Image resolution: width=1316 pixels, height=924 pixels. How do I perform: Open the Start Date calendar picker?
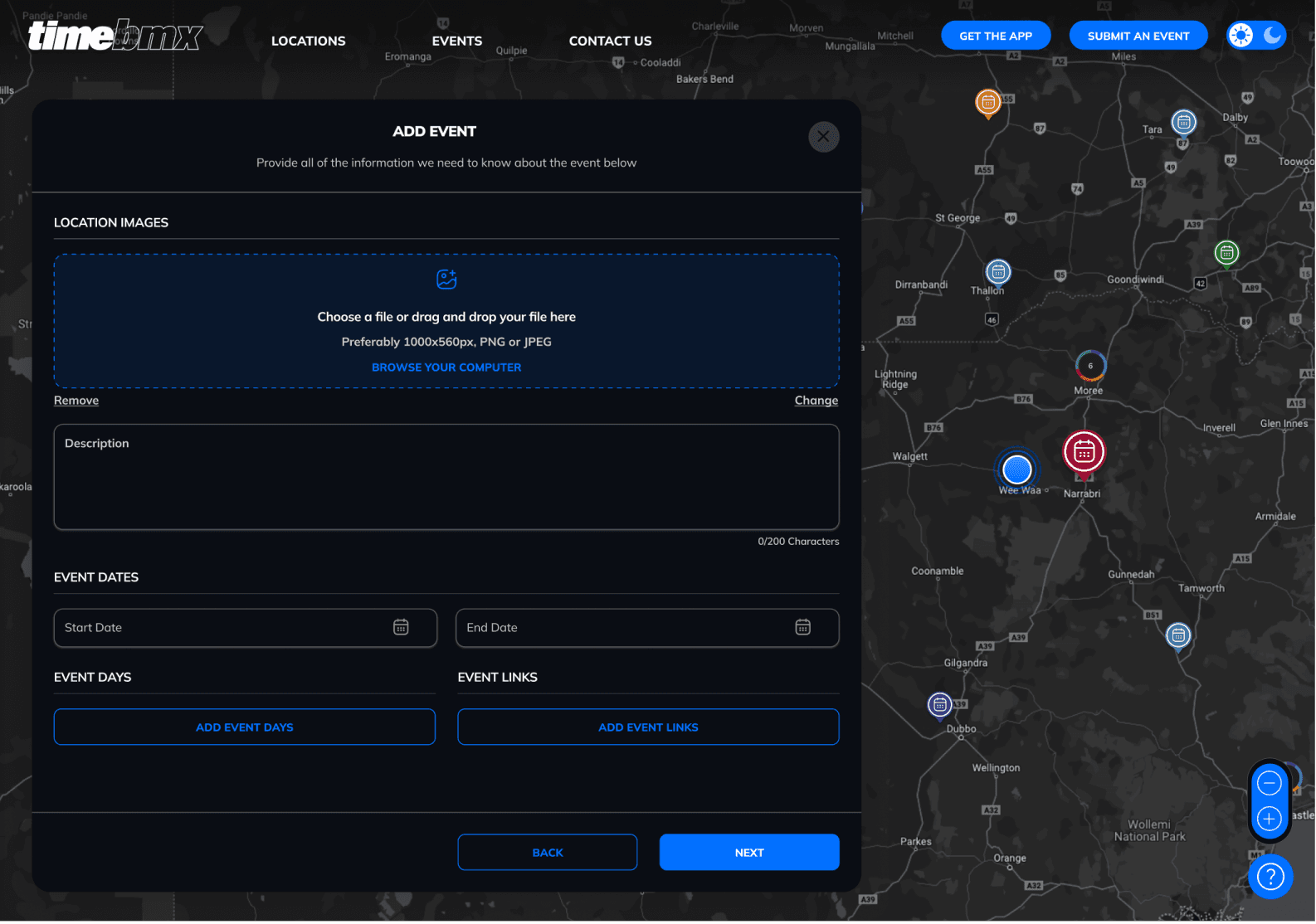point(401,627)
